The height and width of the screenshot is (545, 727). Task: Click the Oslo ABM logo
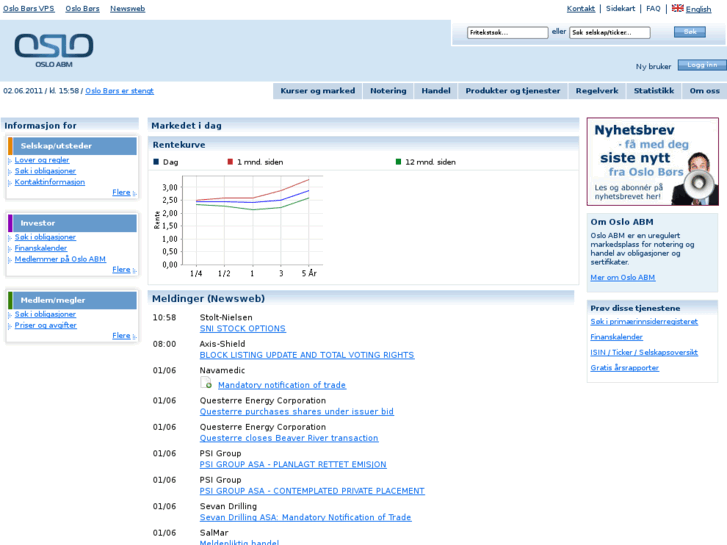pos(54,51)
